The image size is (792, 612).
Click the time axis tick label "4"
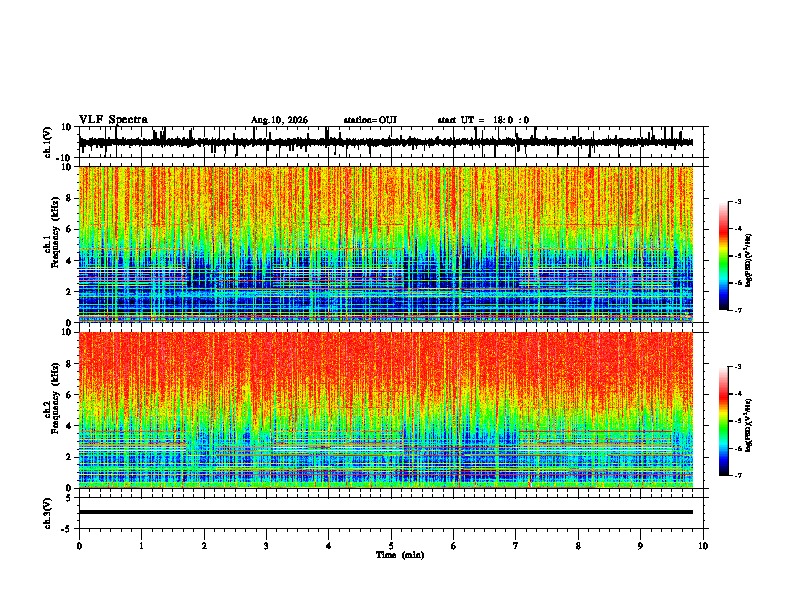[329, 546]
